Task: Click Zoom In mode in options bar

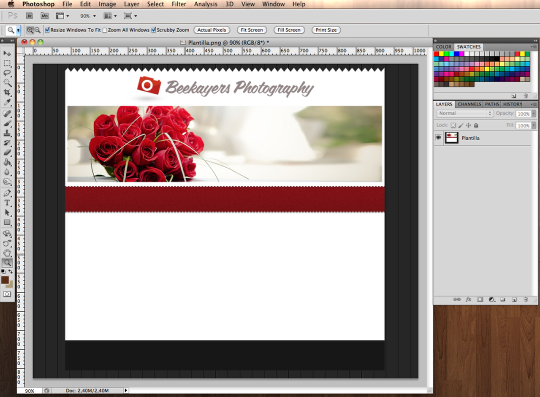Action: [x=30, y=30]
